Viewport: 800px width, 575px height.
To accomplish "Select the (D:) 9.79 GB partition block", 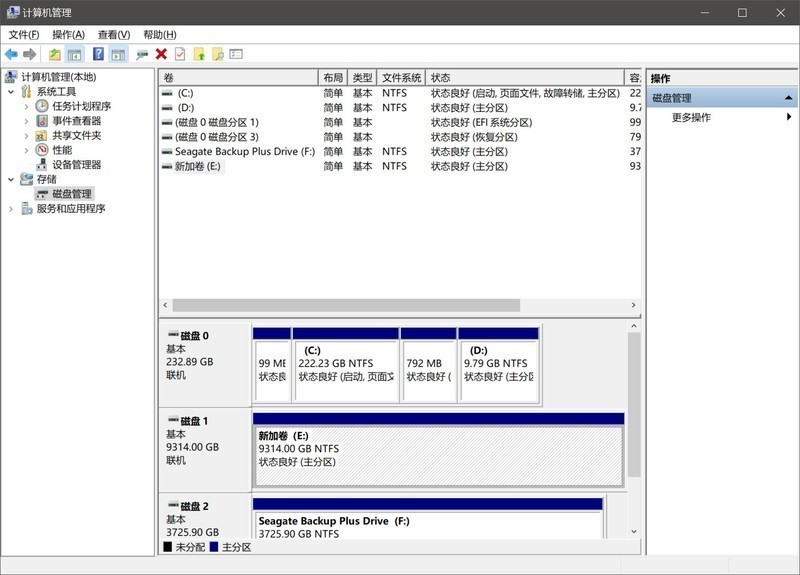I will pos(498,364).
